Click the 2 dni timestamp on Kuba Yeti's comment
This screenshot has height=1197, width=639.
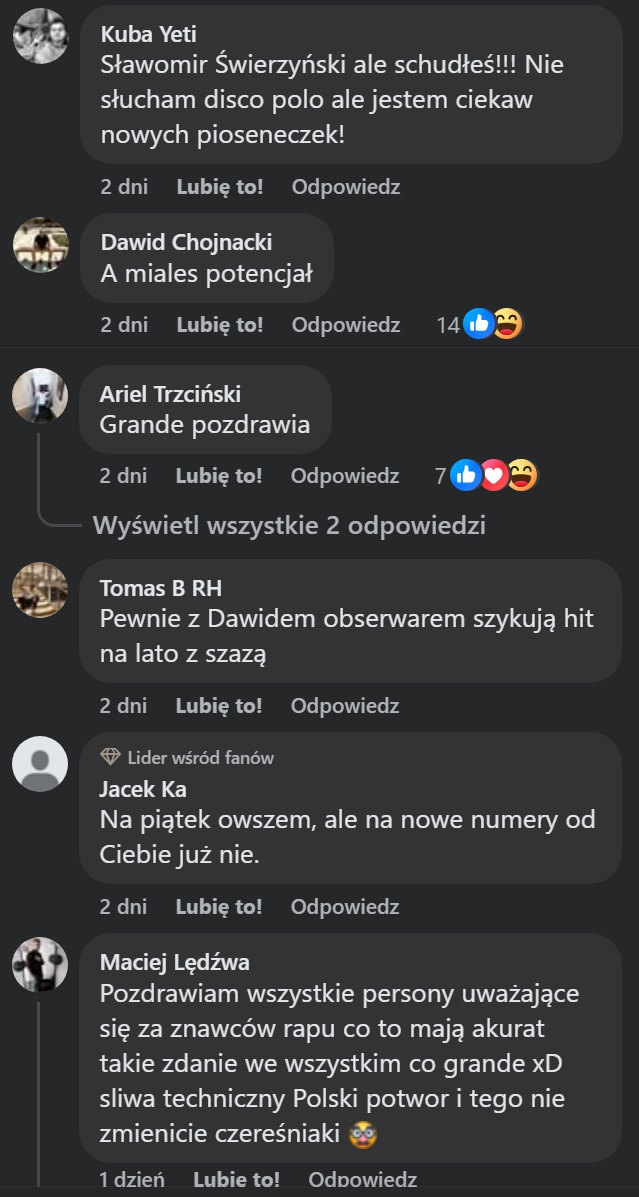[x=124, y=187]
